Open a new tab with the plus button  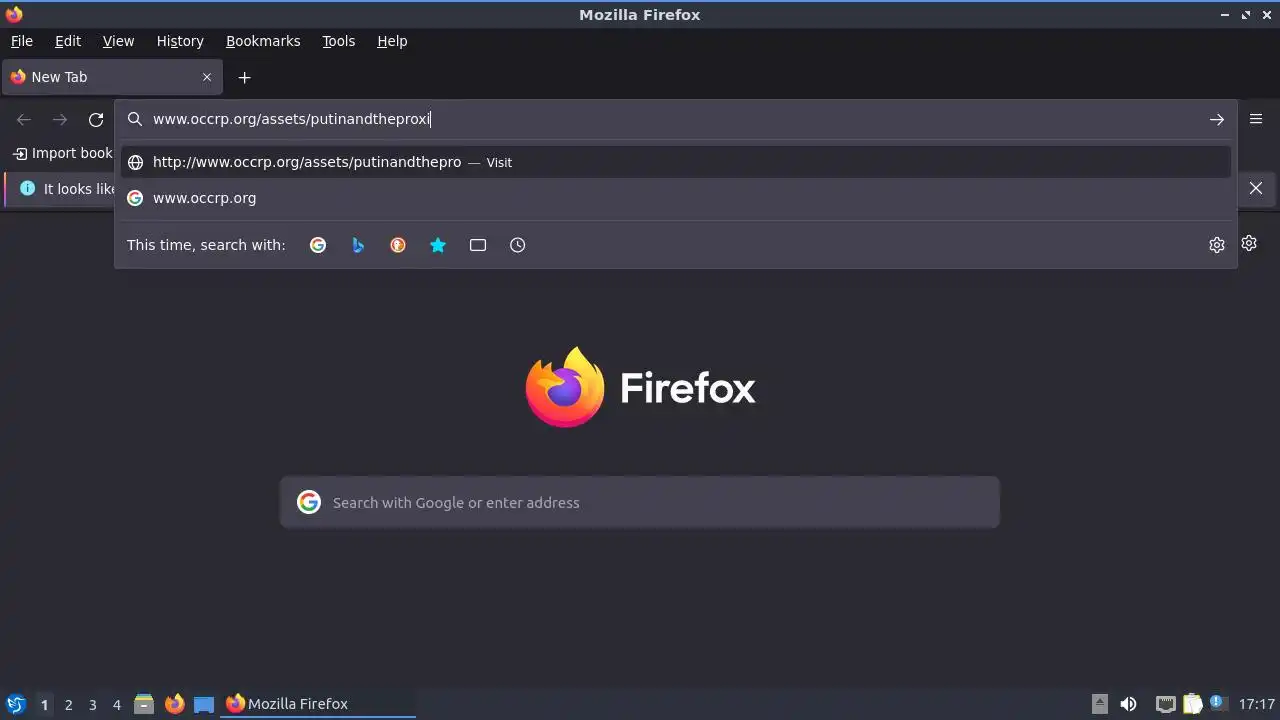pyautogui.click(x=244, y=77)
